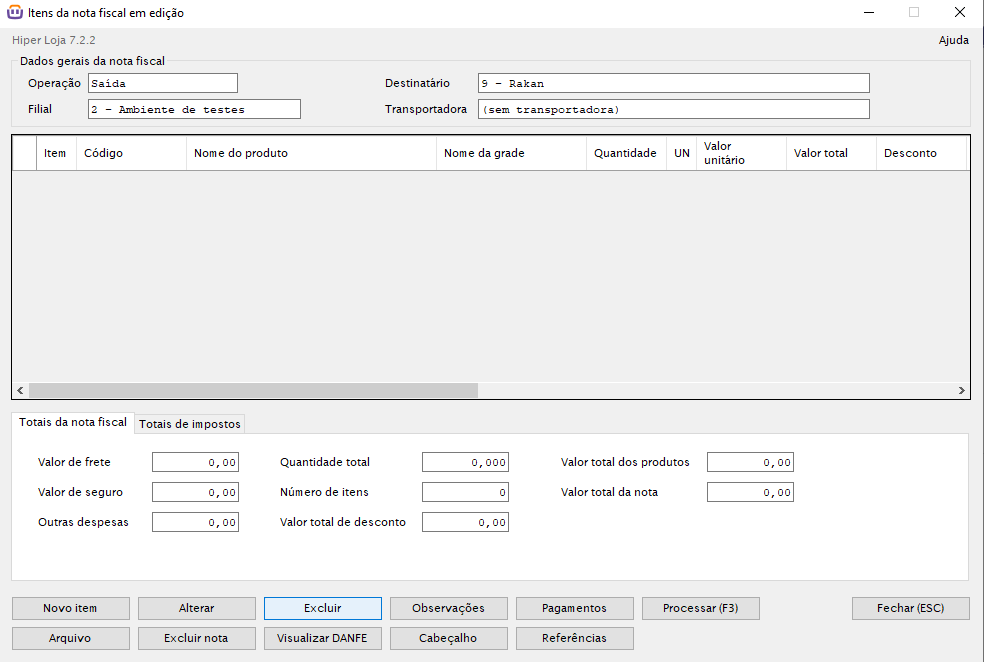Click the UN column header

[x=682, y=153]
